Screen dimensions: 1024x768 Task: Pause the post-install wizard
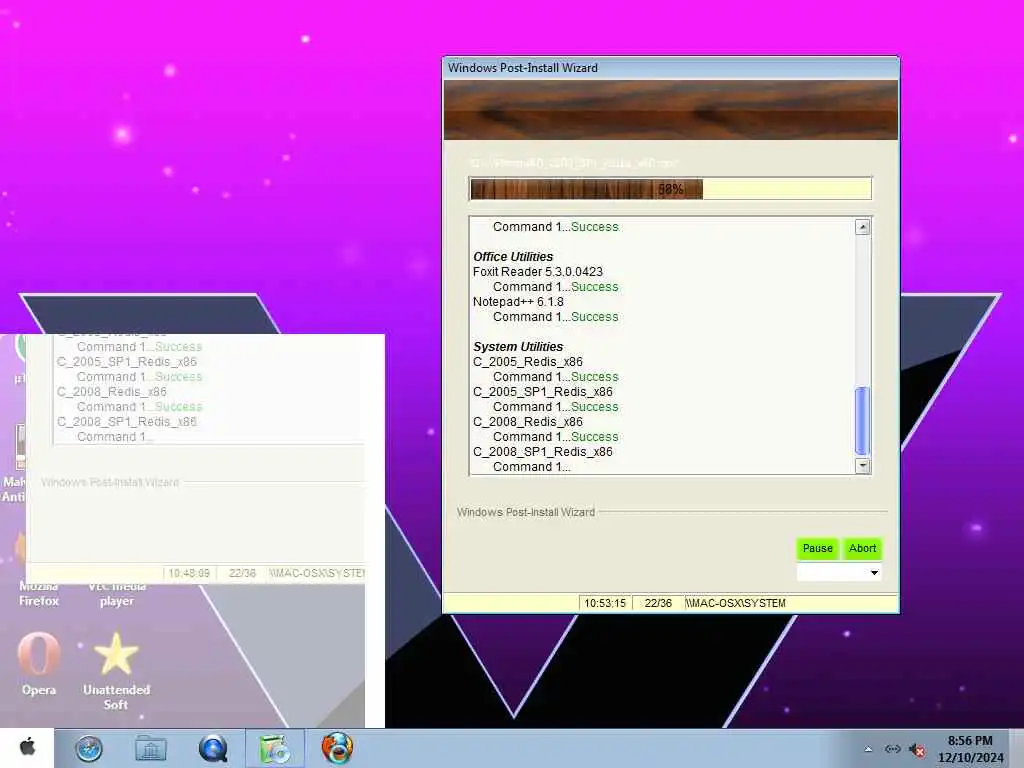pyautogui.click(x=818, y=549)
